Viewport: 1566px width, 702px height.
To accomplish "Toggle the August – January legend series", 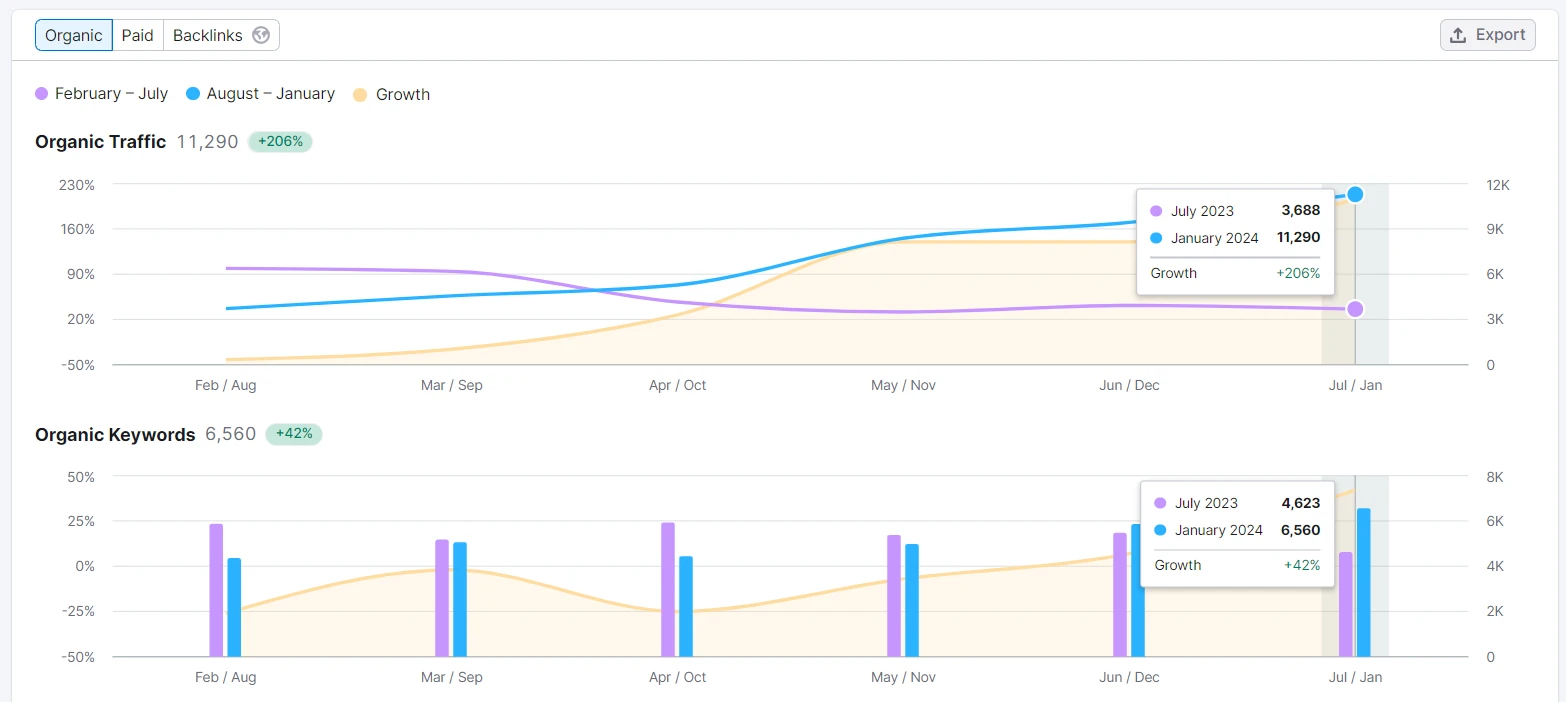I will pyautogui.click(x=260, y=93).
